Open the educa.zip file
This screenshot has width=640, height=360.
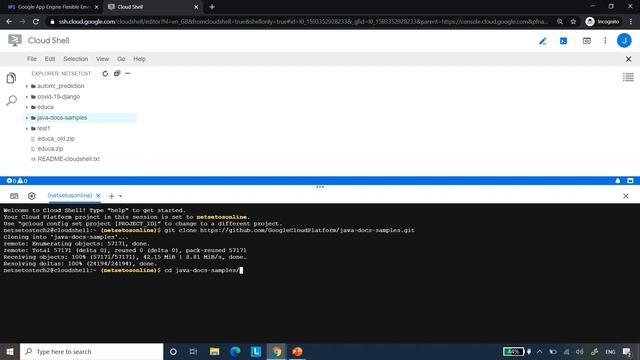pos(50,149)
